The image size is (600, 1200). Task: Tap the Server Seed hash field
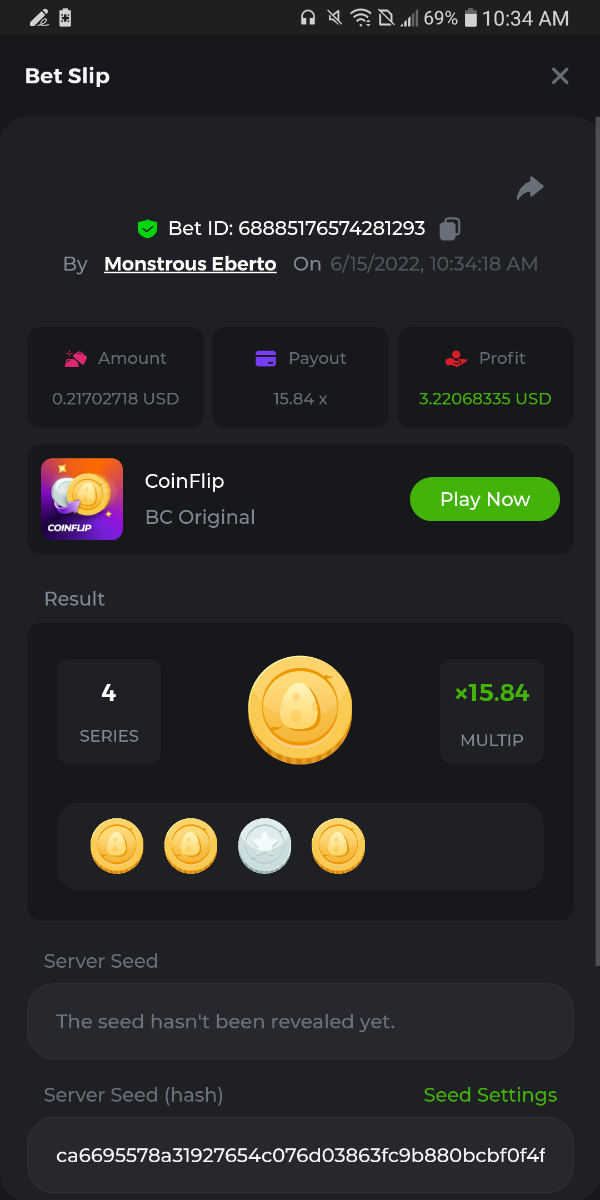tap(300, 1156)
